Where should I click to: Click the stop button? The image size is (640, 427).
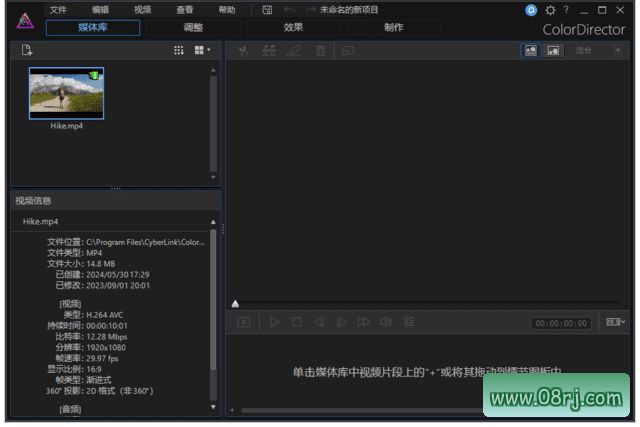(x=297, y=322)
